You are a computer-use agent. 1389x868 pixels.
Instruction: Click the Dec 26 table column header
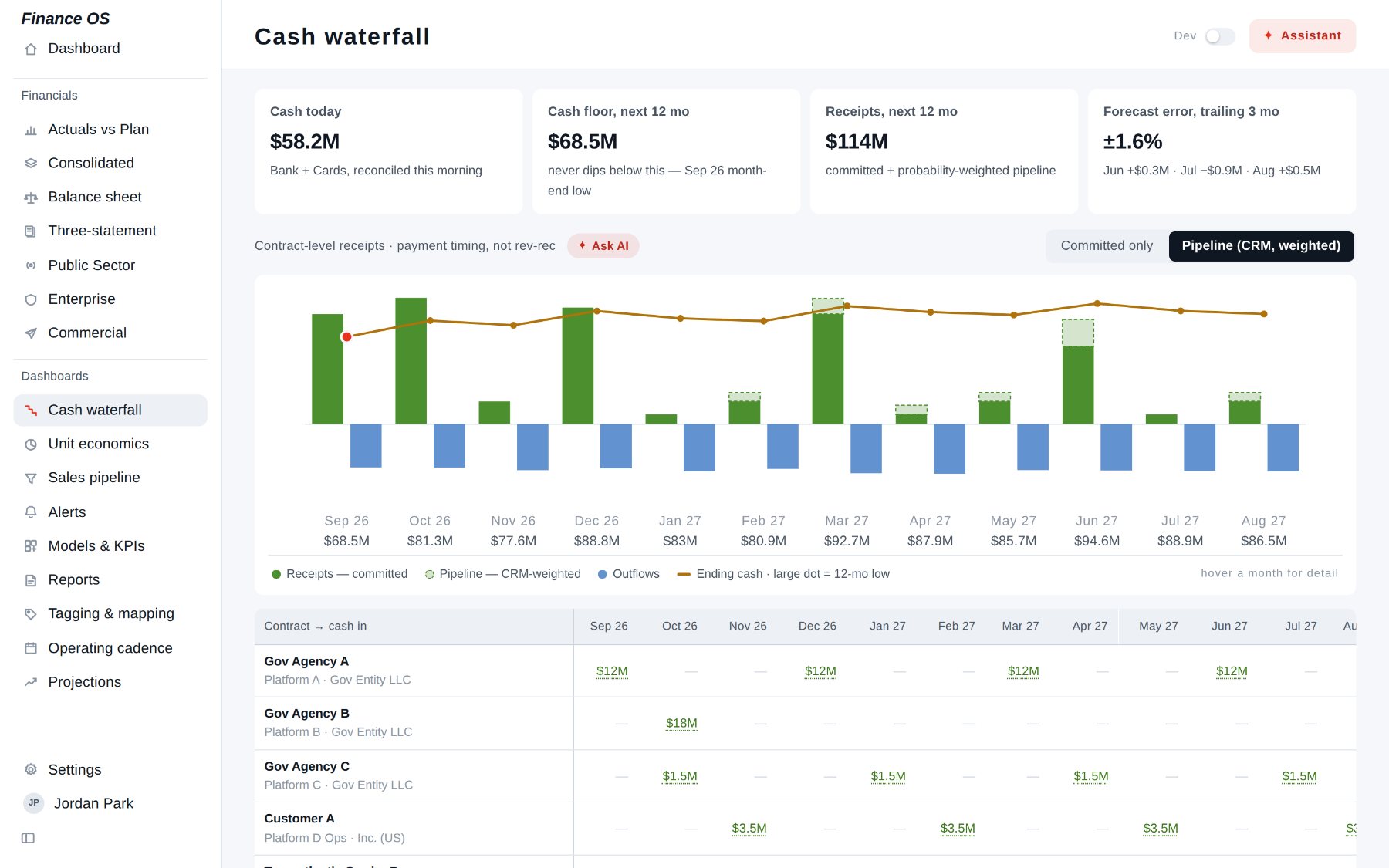click(817, 626)
